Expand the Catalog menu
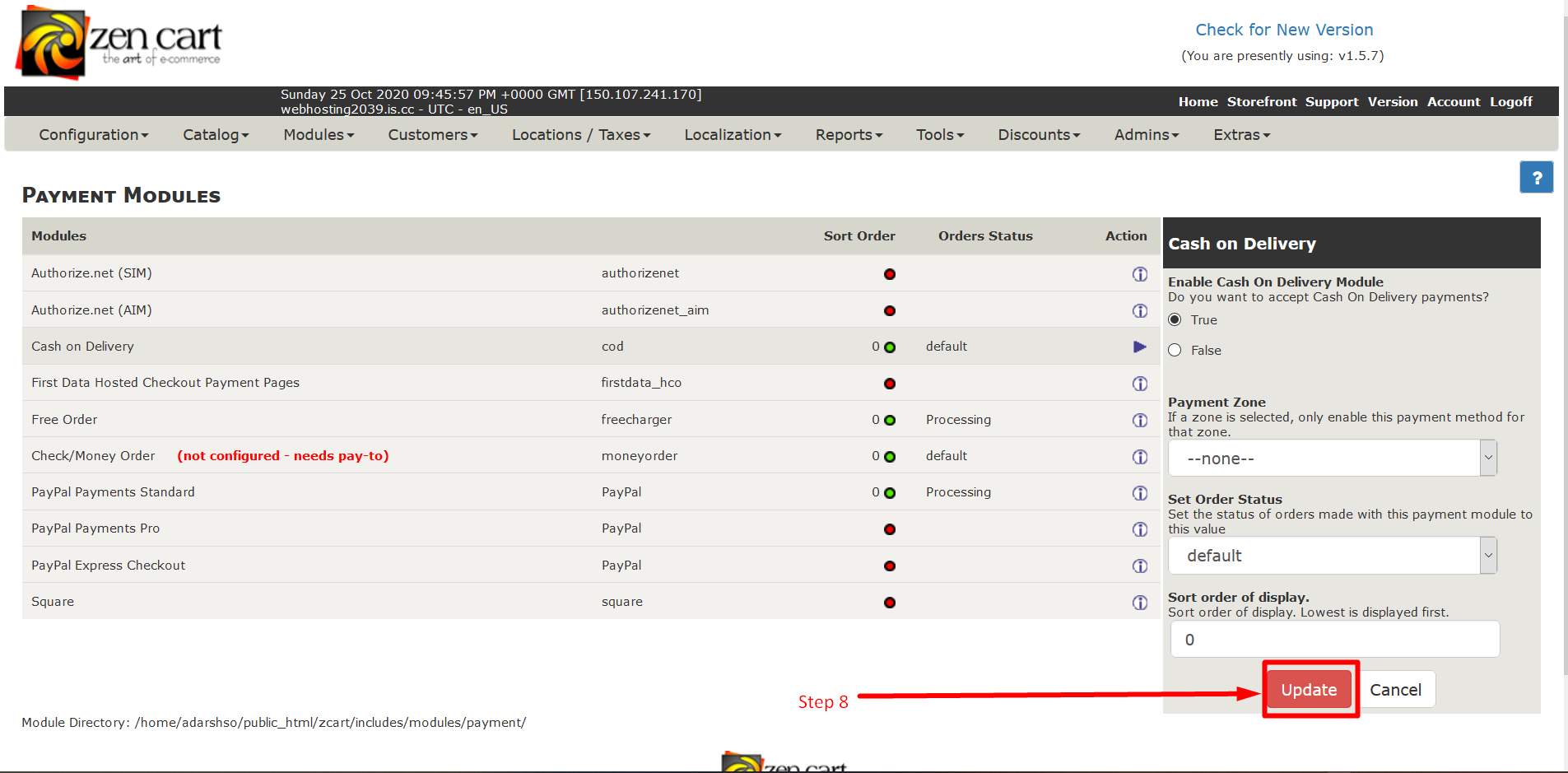The height and width of the screenshot is (773, 1568). click(216, 134)
